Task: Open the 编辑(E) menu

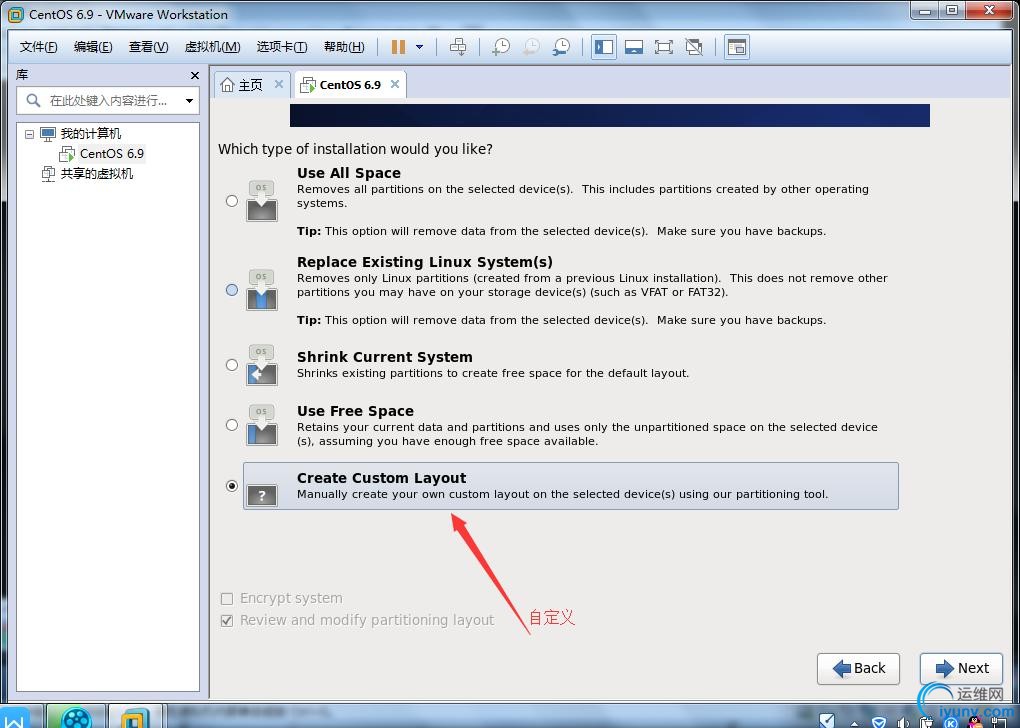Action: click(93, 47)
